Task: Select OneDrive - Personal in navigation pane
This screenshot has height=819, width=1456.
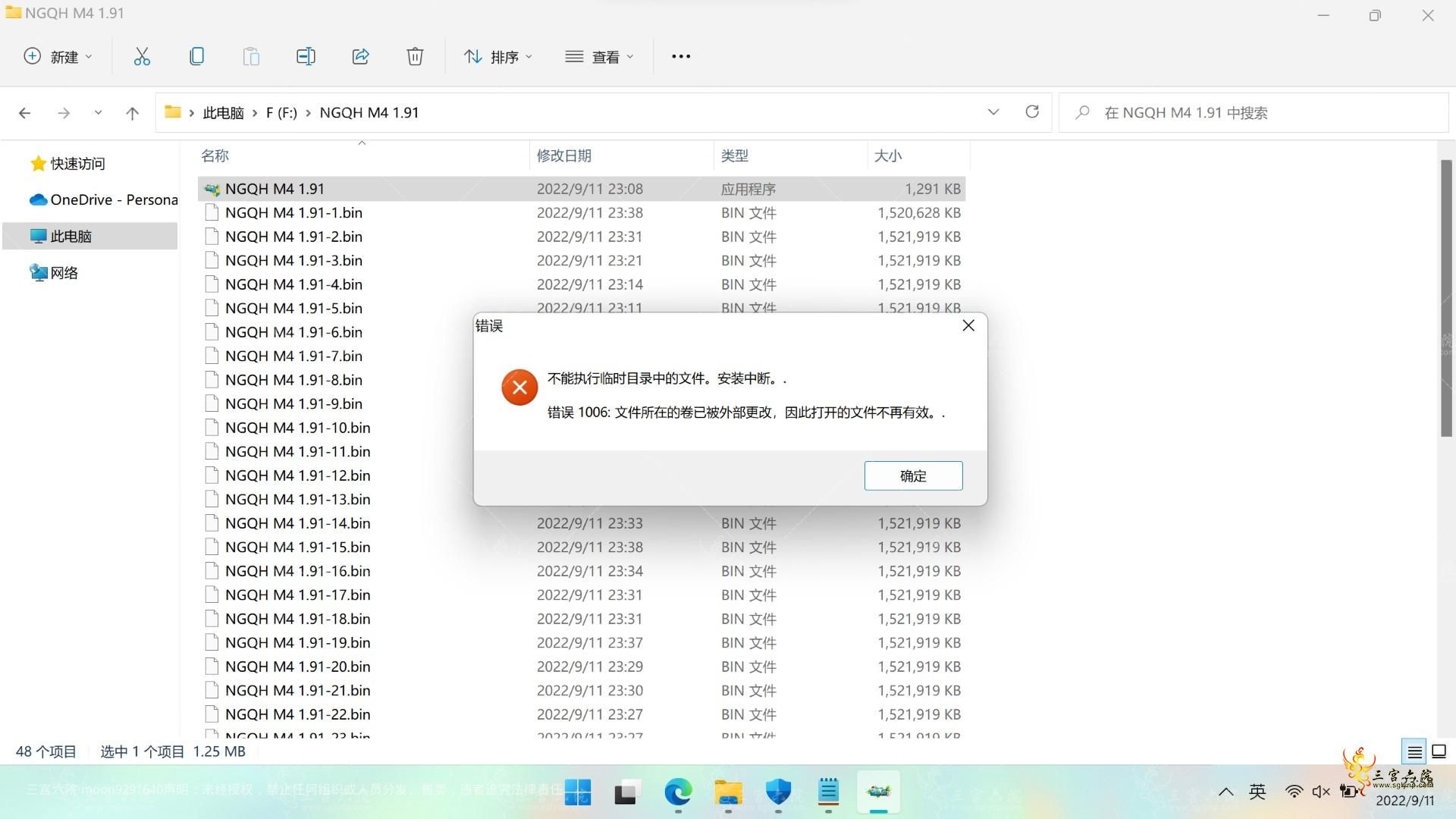Action: coord(104,199)
